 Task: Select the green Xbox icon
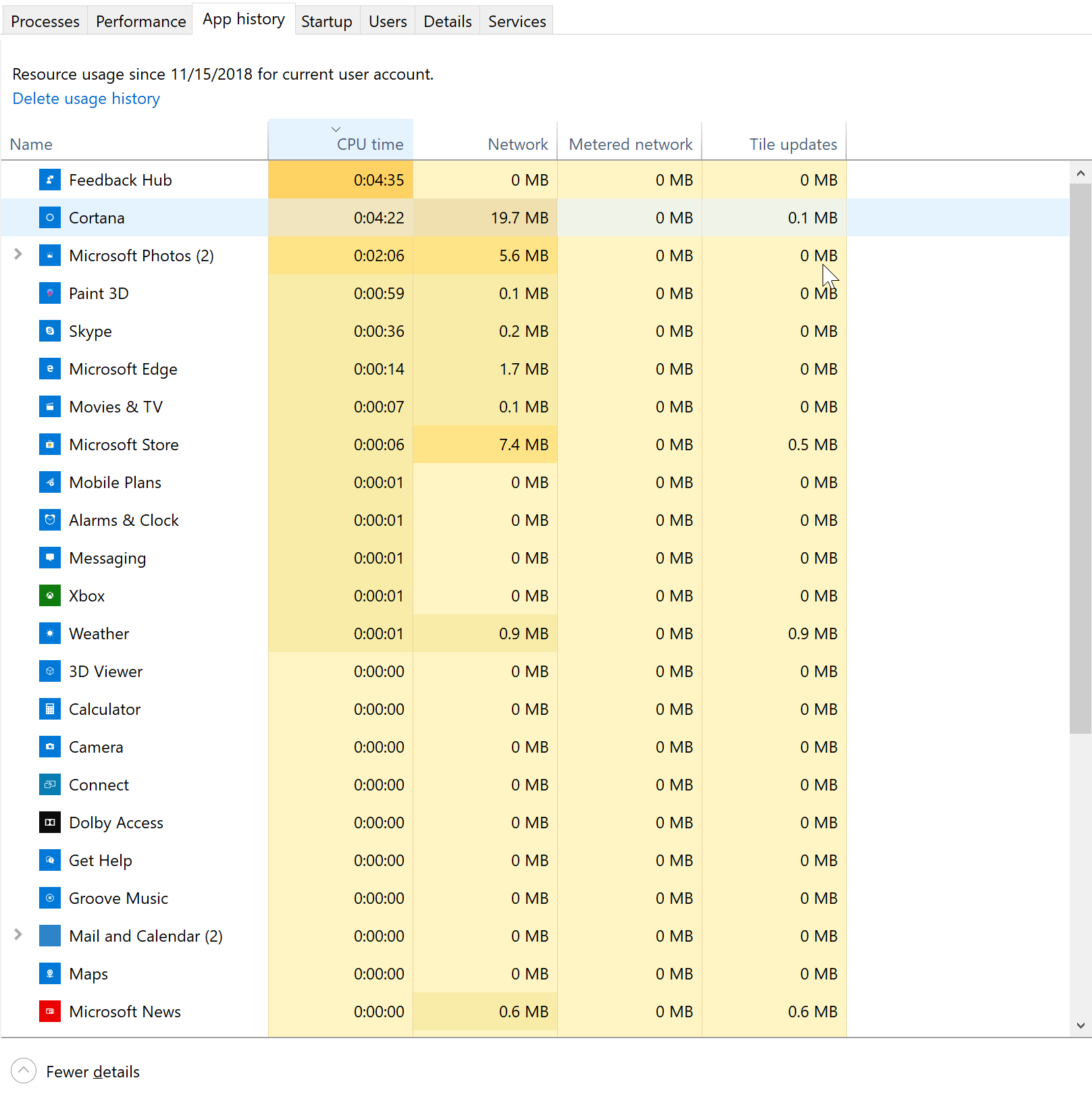50,596
